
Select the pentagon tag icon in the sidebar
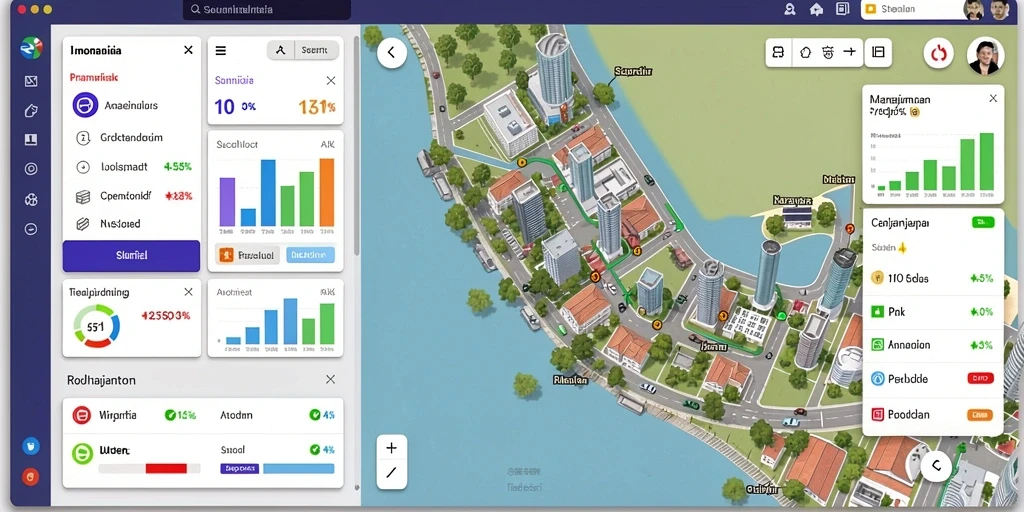pyautogui.click(x=31, y=110)
